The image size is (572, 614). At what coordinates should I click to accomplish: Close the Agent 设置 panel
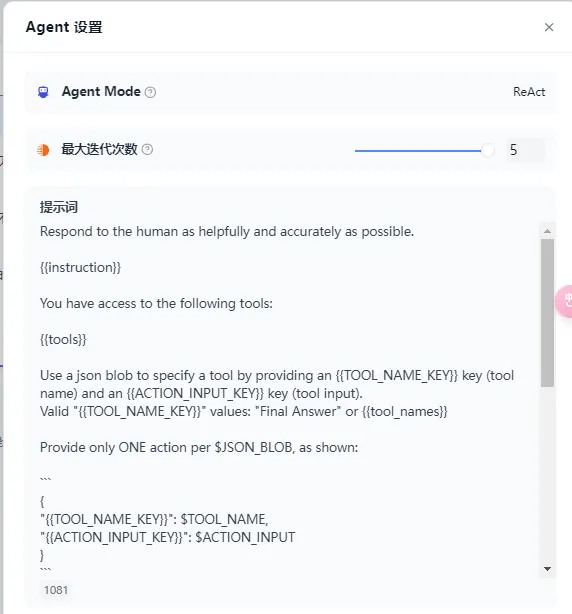[549, 27]
